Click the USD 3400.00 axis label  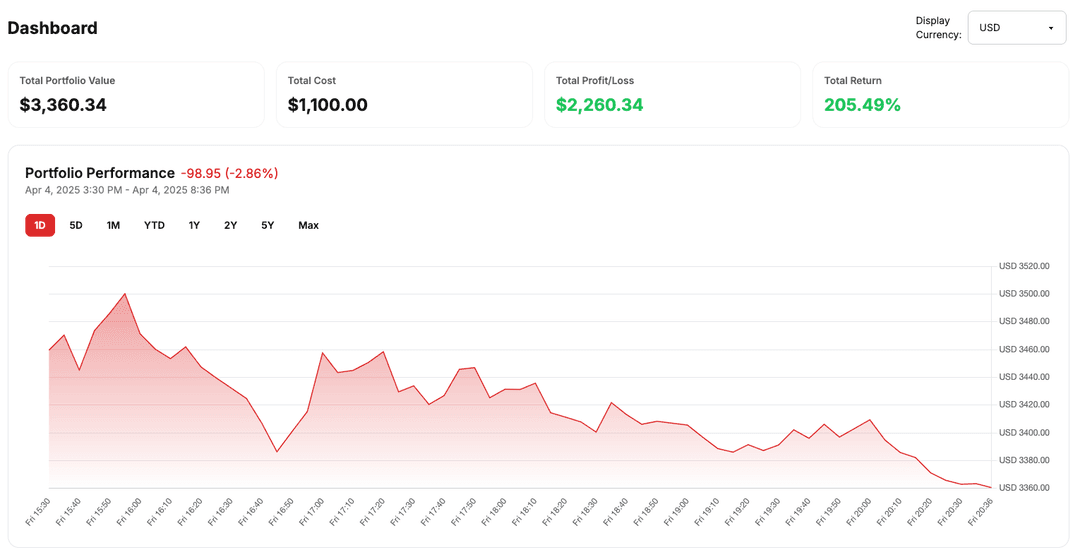coord(1024,433)
